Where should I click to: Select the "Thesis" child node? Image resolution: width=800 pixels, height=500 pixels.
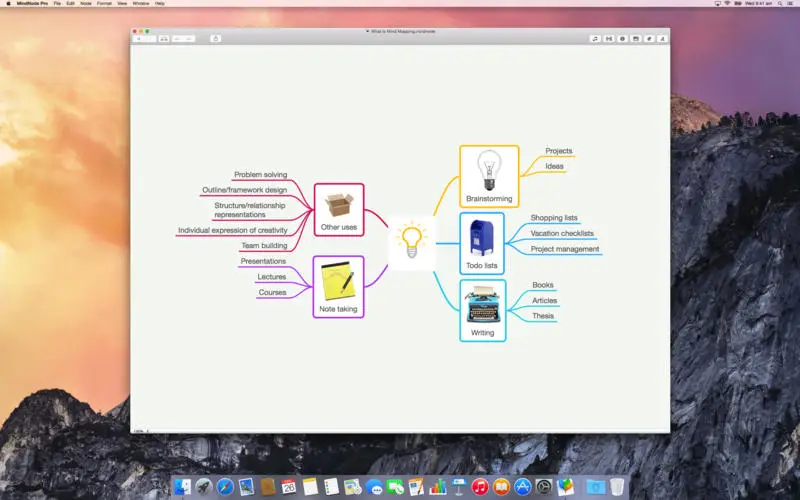(543, 316)
